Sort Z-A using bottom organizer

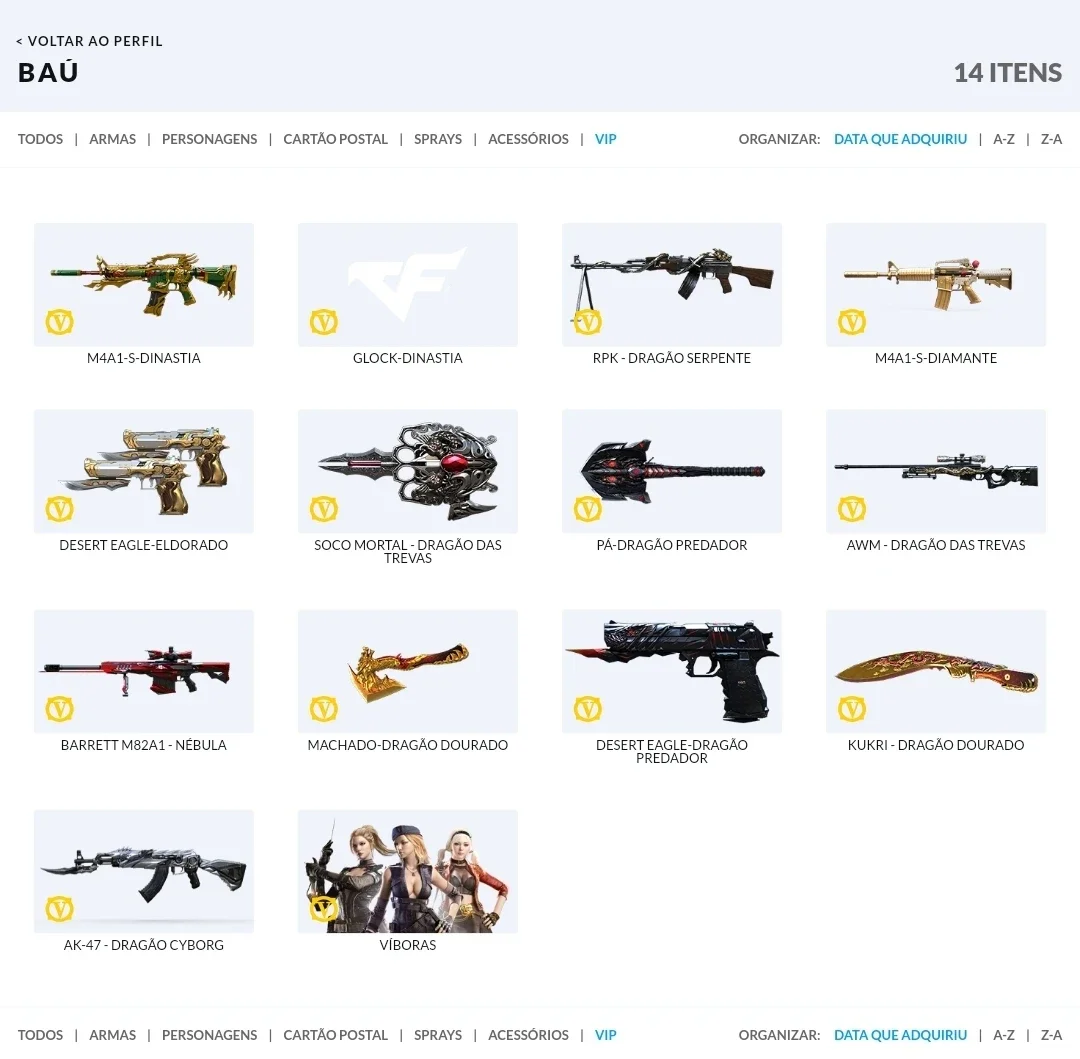pyautogui.click(x=1051, y=1035)
